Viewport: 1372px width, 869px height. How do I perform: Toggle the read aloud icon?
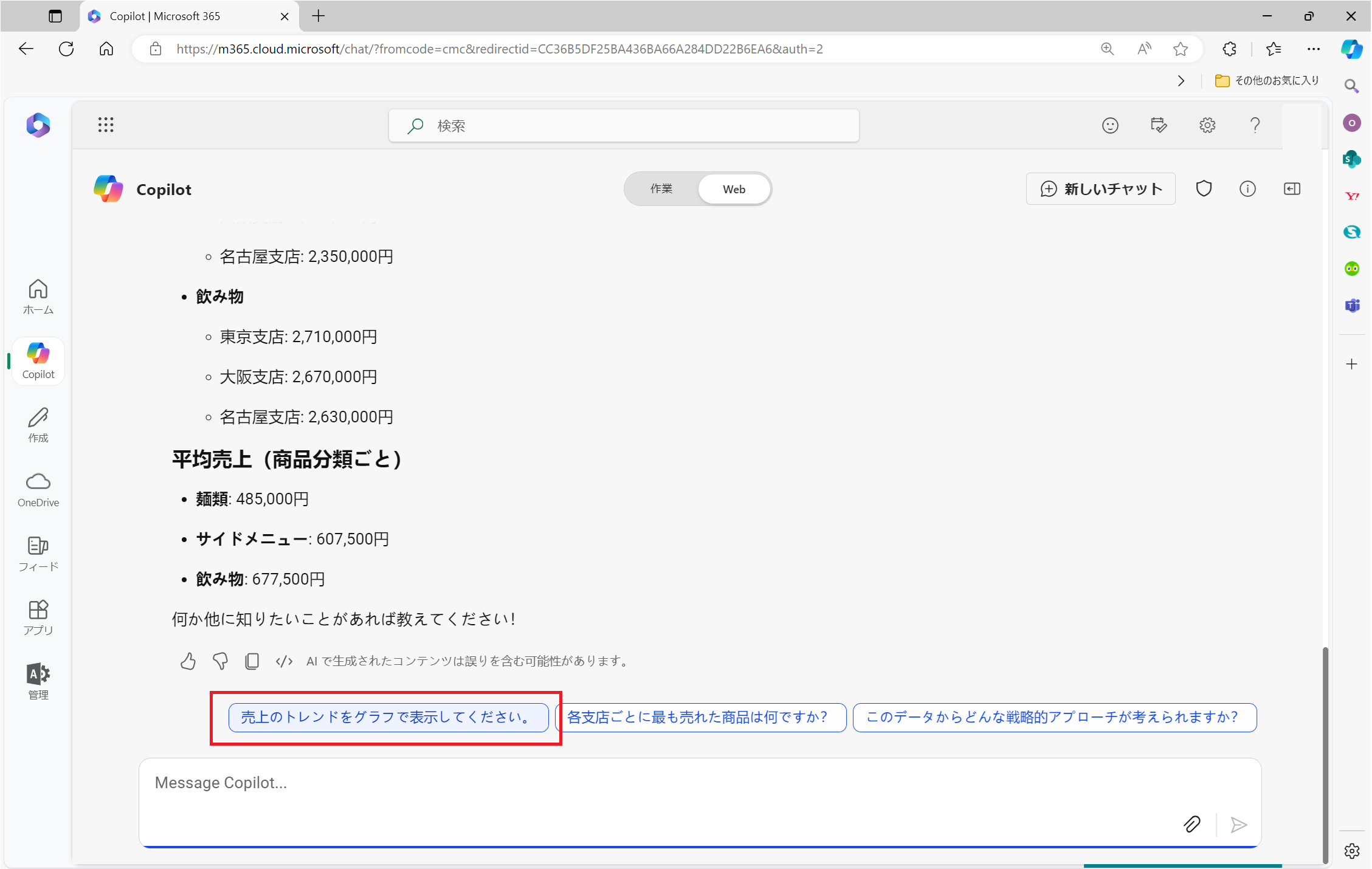pyautogui.click(x=1144, y=49)
